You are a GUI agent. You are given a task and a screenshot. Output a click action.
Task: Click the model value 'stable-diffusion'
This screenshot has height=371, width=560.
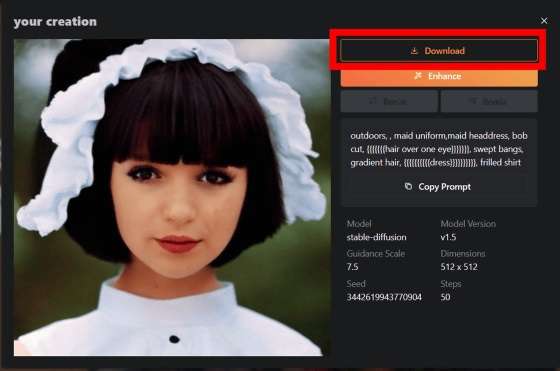376,237
